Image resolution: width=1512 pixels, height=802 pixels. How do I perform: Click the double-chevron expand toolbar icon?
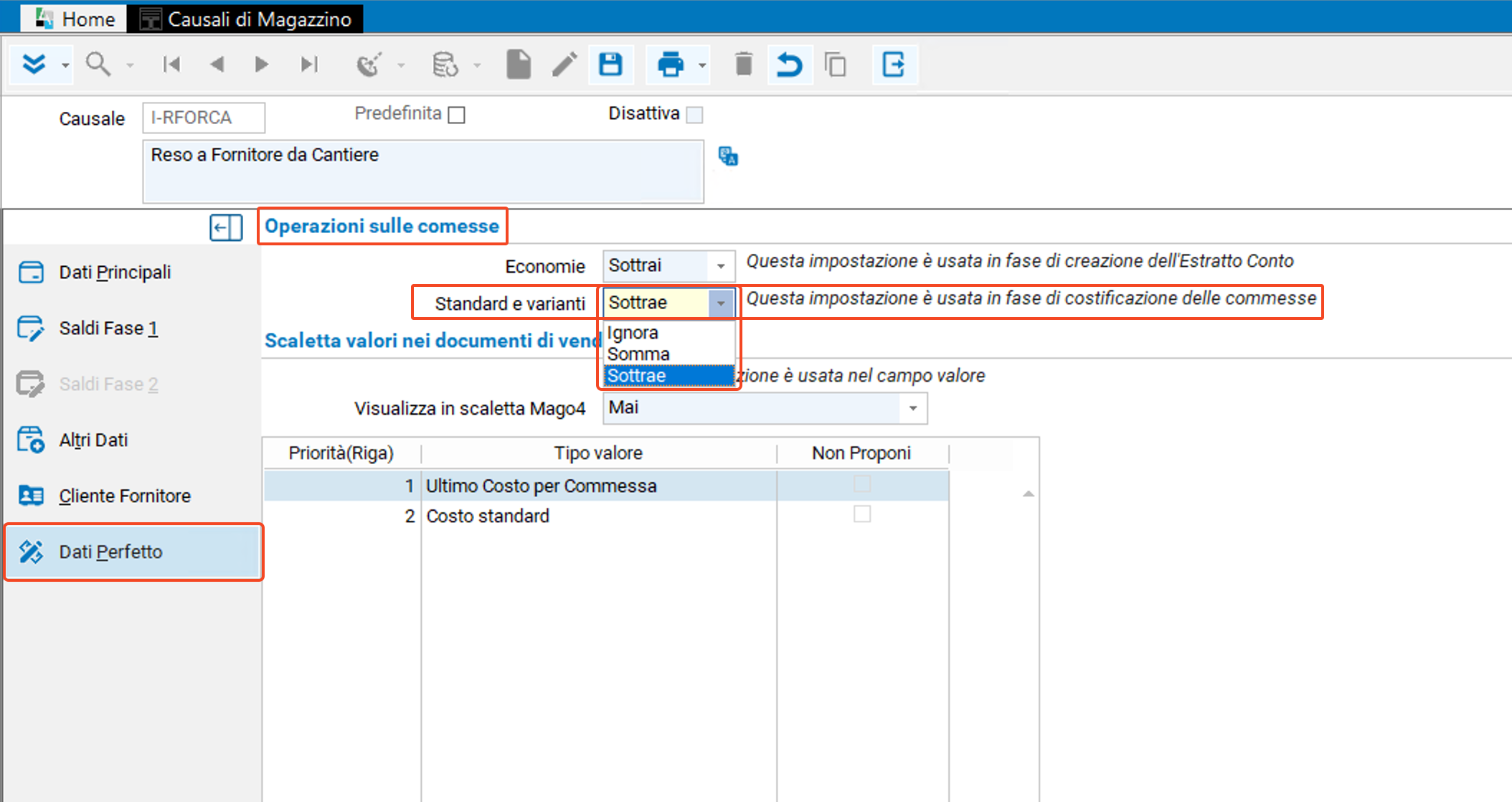34,65
